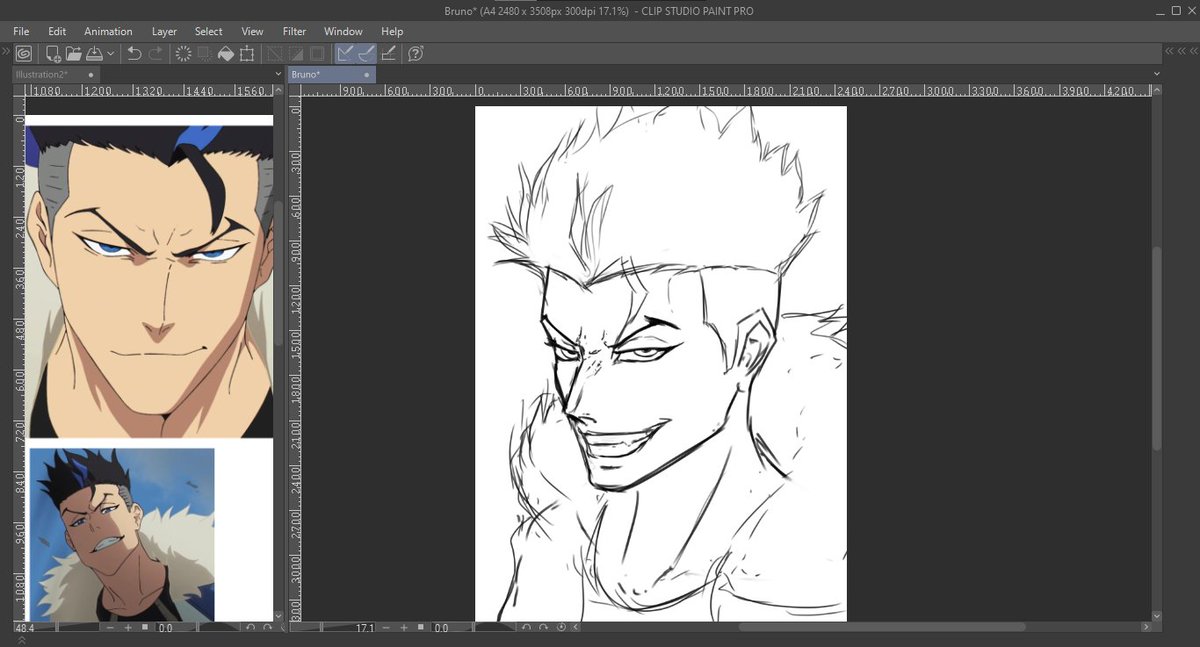
Task: Open Clip Studio Paint Support help icon
Action: [416, 53]
